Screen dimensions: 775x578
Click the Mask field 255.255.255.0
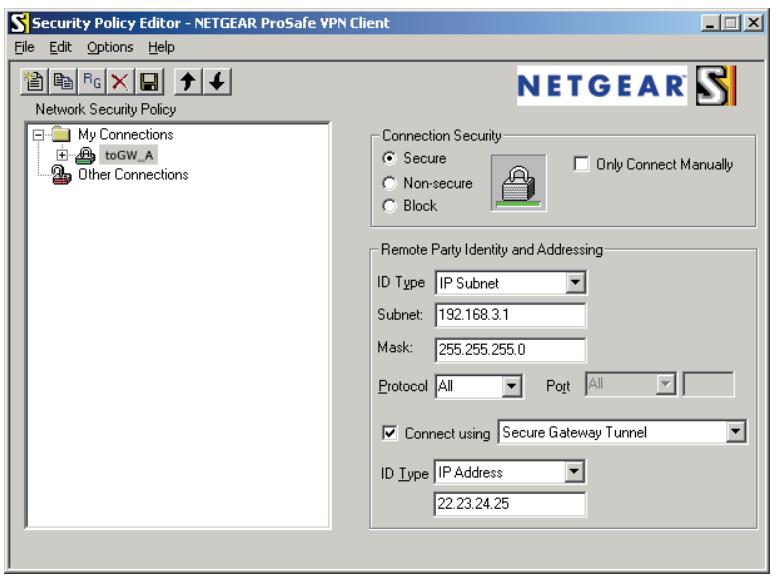(x=511, y=350)
